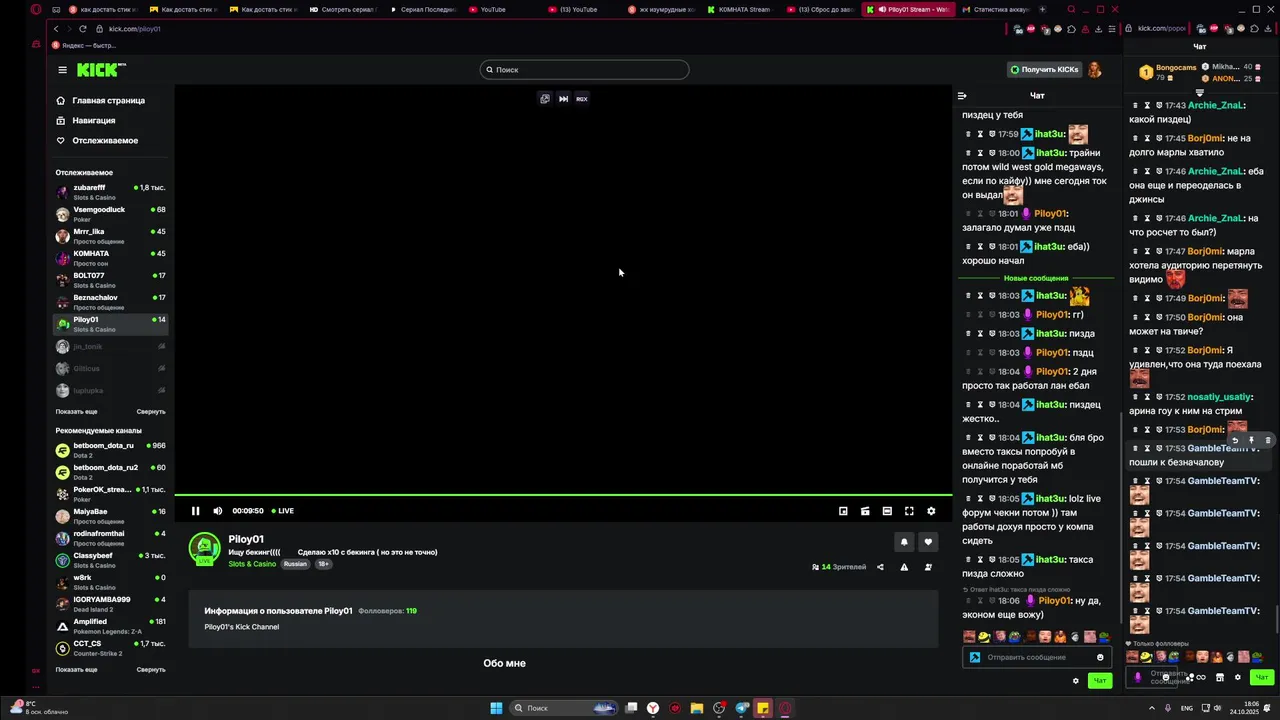This screenshot has height=720, width=1280.
Task: Open KOMHATA followed channel
Action: 110,258
